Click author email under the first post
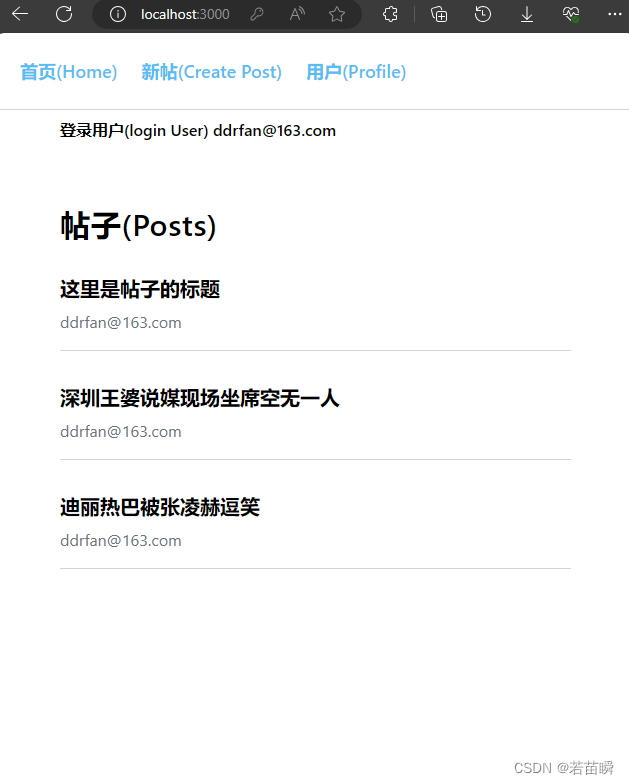629x784 pixels. (120, 323)
